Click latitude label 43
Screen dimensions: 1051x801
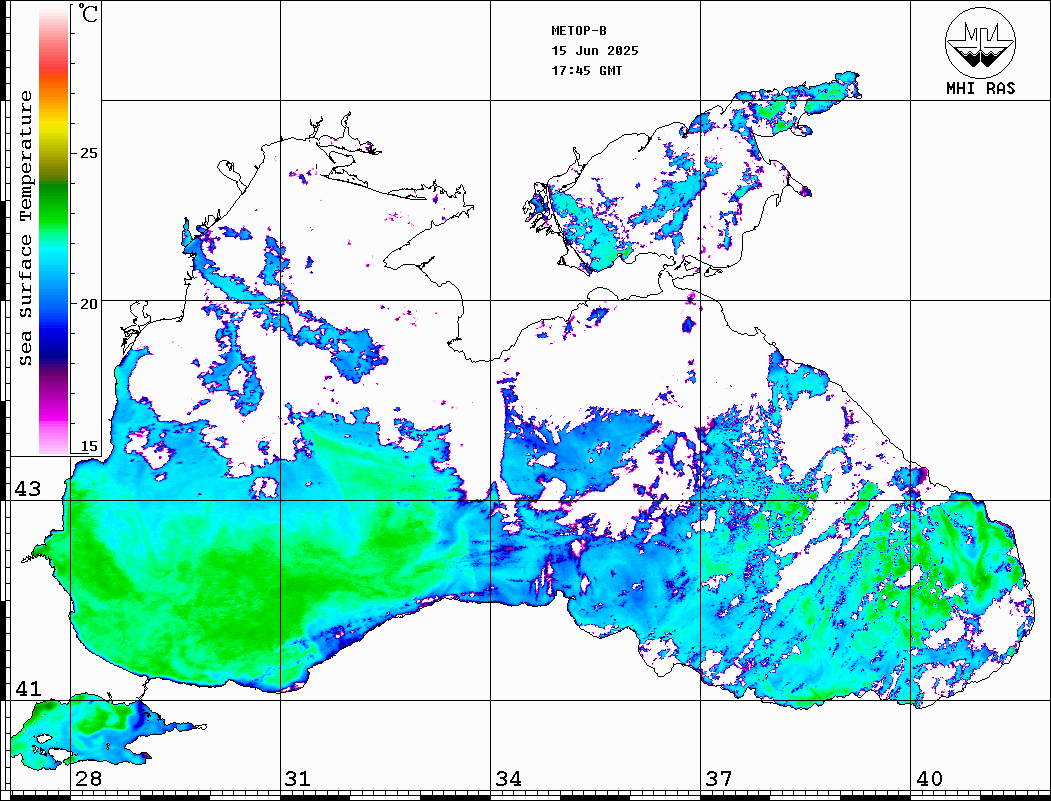pyautogui.click(x=28, y=489)
